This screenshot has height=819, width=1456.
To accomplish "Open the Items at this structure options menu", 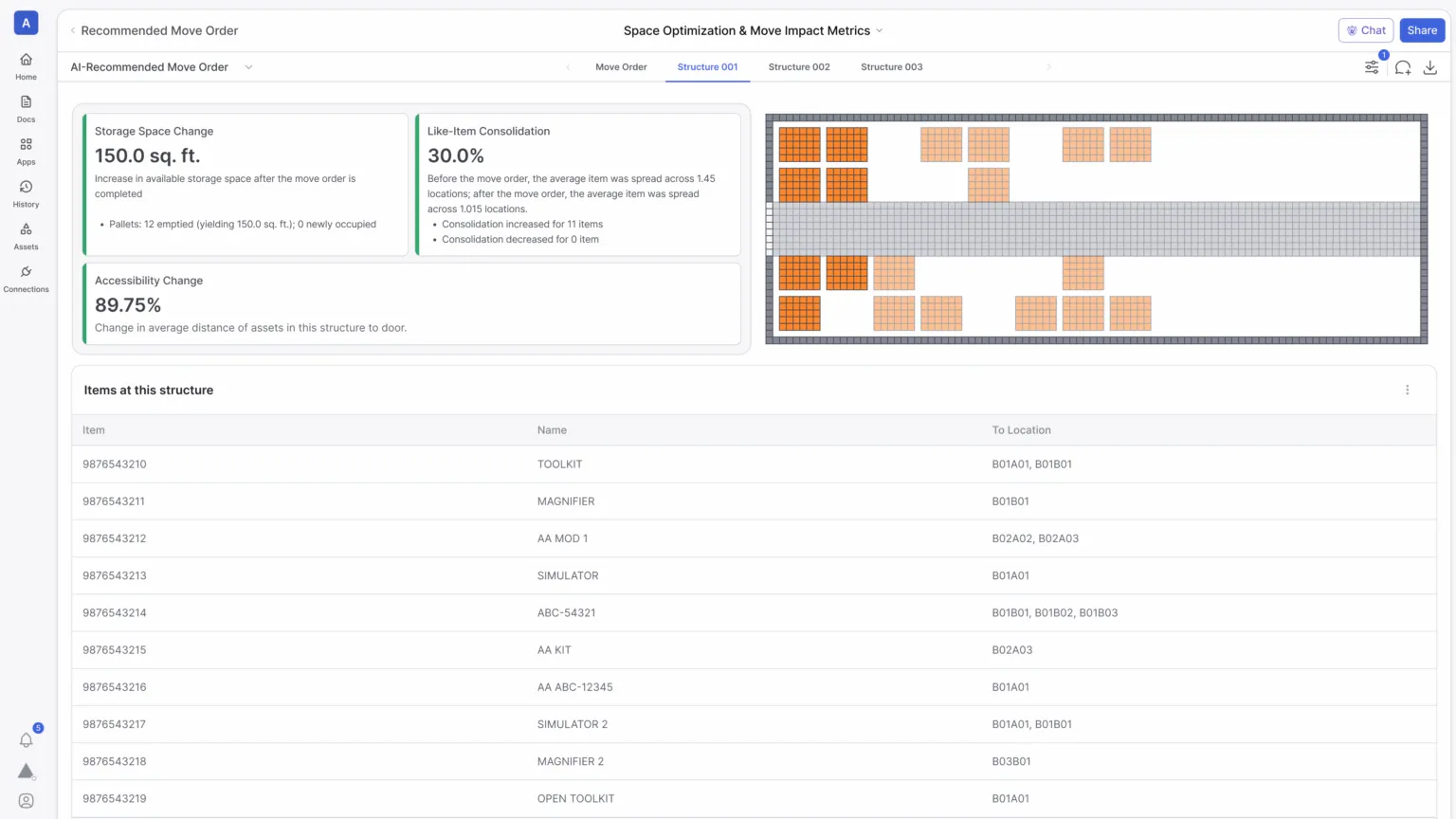I will point(1408,390).
